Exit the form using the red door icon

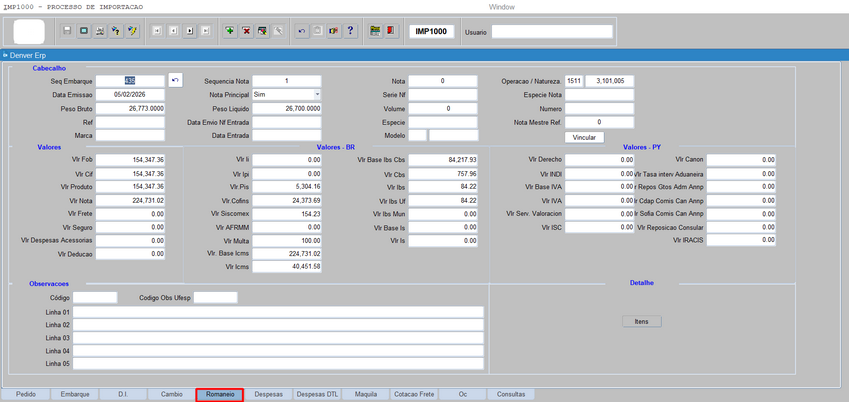[x=391, y=31]
